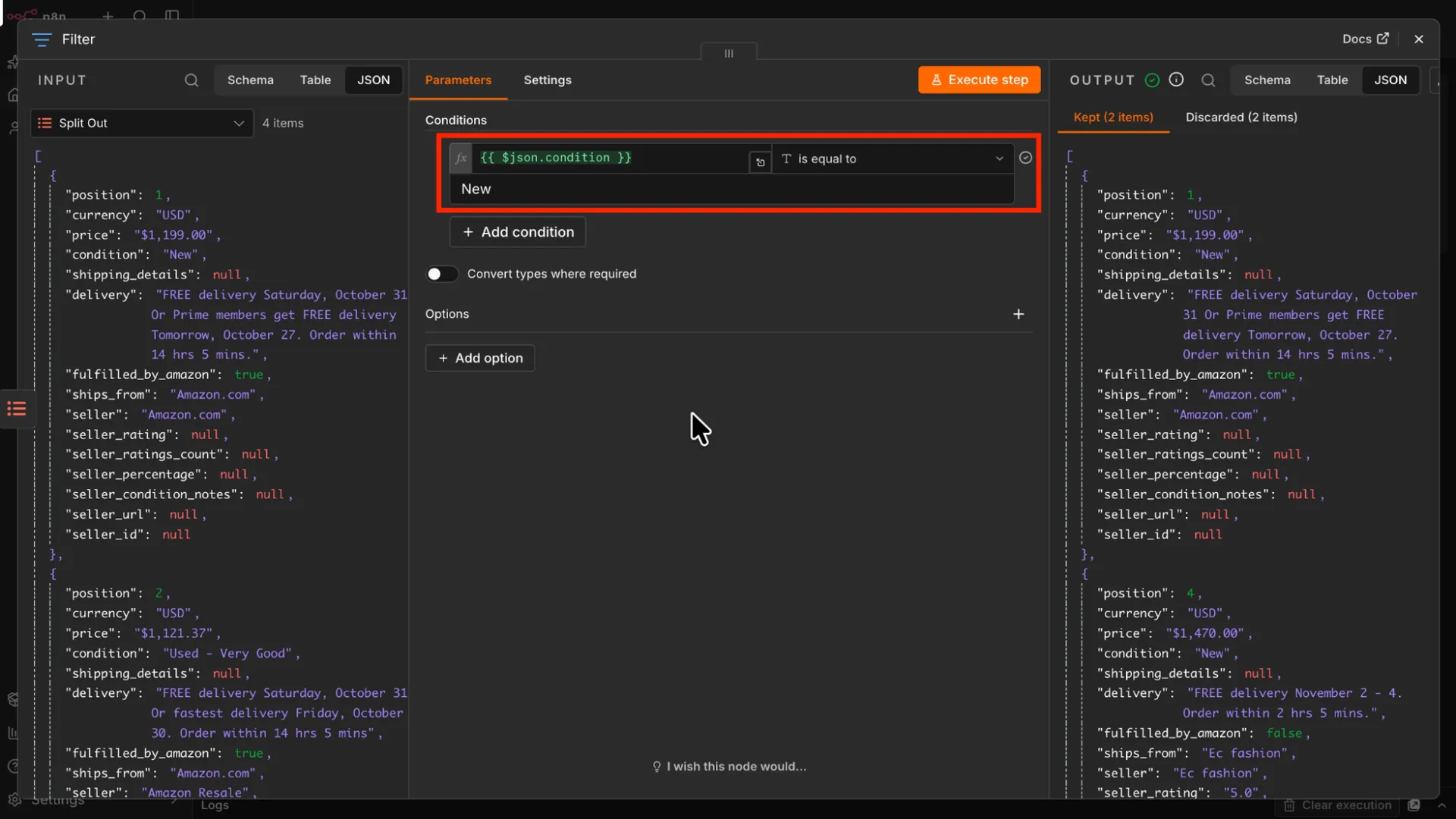This screenshot has height=819, width=1456.
Task: Open the Logs panel at bottom
Action: click(x=215, y=805)
